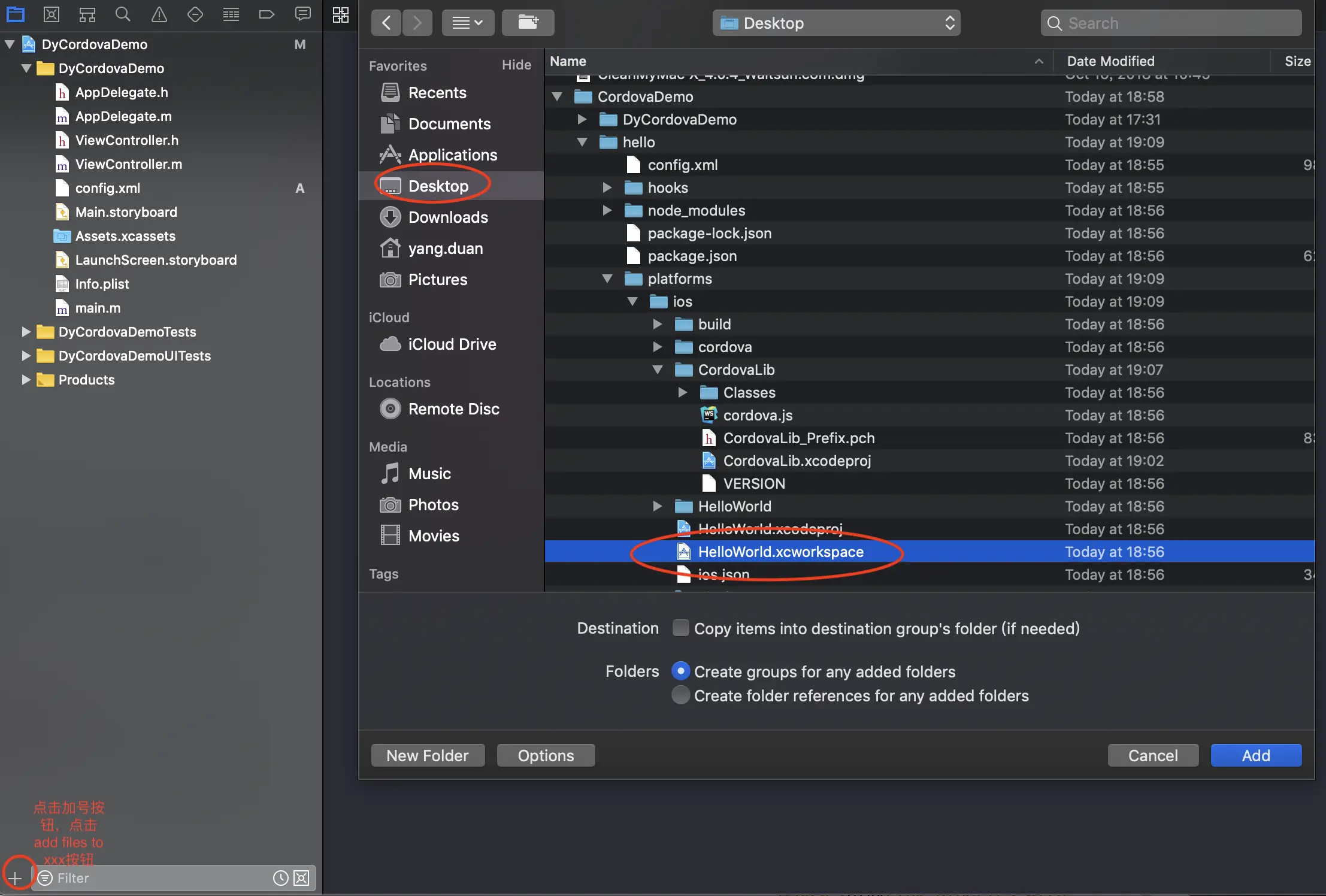
Task: Toggle the recent files clock filter icon
Action: point(280,878)
